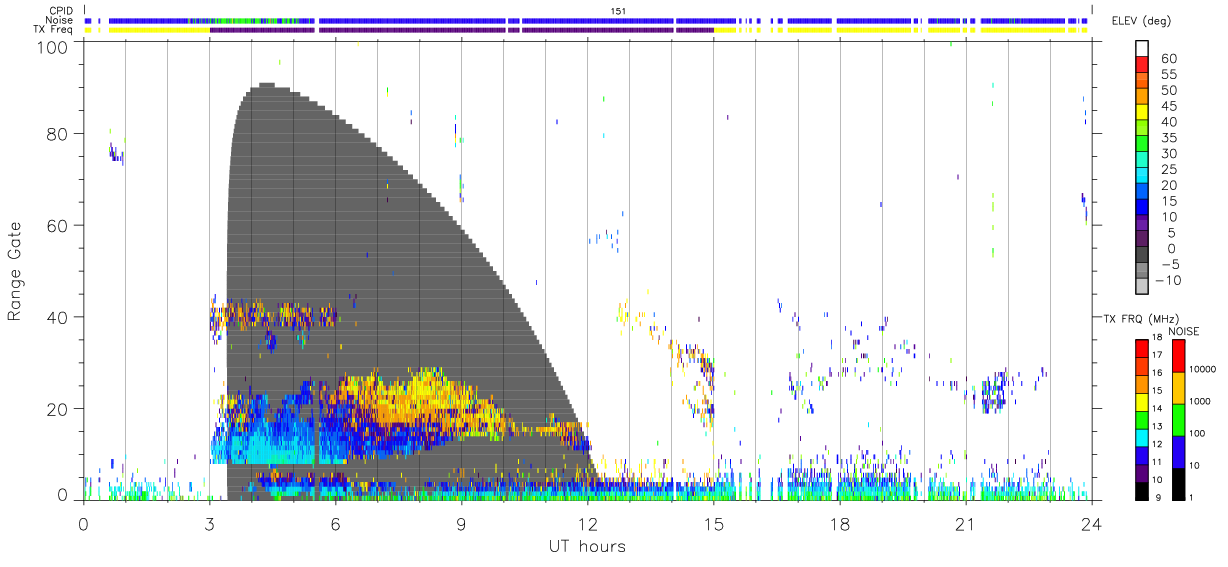Viewport: 1228px width, 567px height.
Task: Click the ELEV colorbar label '35'
Action: coord(1168,138)
